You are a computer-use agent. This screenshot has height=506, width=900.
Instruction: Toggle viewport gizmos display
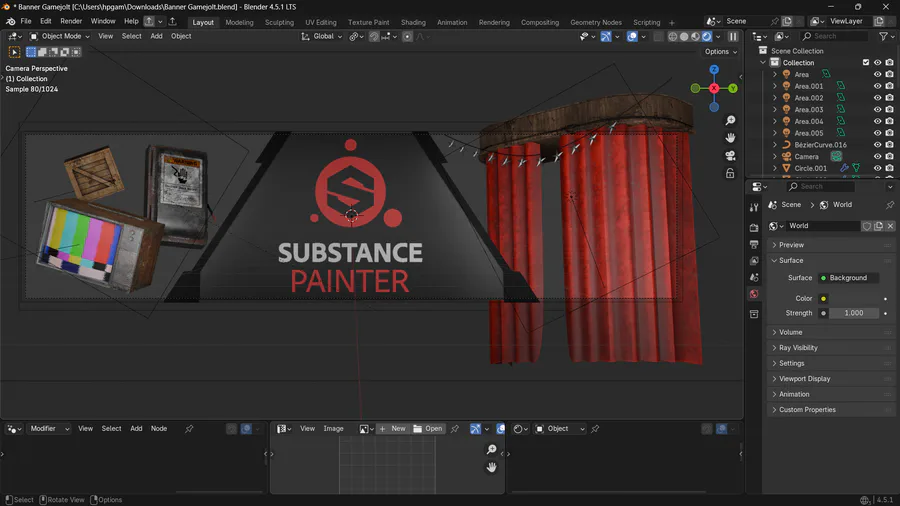tap(606, 36)
